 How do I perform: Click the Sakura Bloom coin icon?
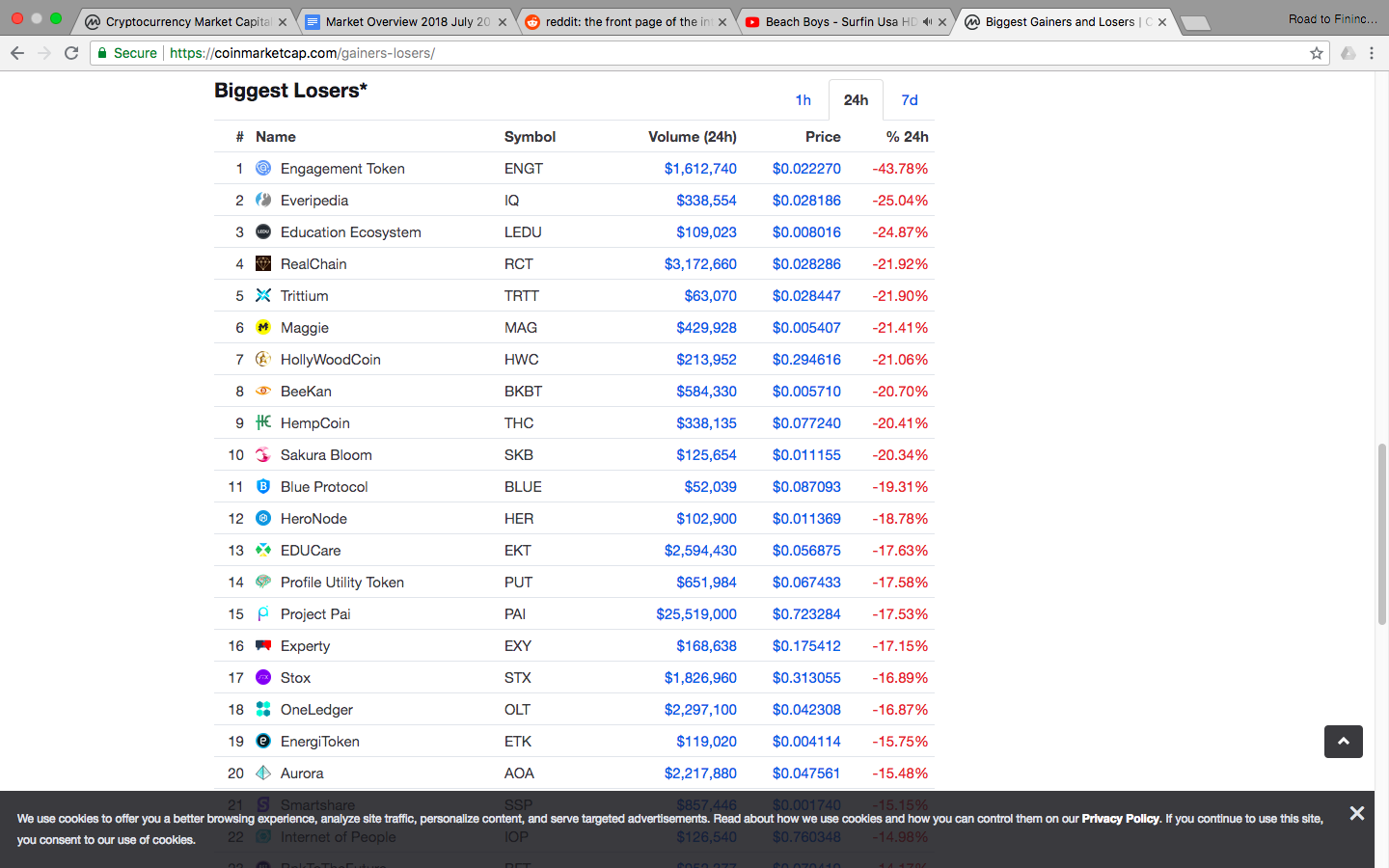point(263,454)
